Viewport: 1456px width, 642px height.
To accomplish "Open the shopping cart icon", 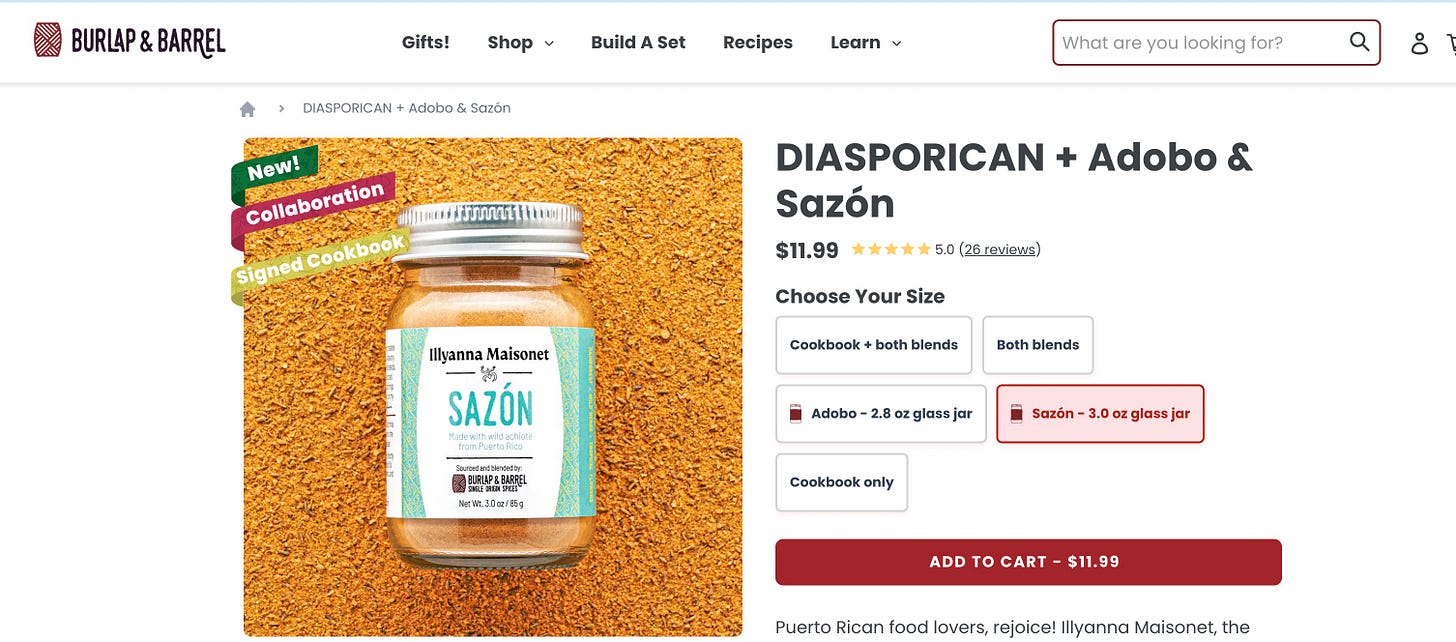I will pyautogui.click(x=1451, y=43).
